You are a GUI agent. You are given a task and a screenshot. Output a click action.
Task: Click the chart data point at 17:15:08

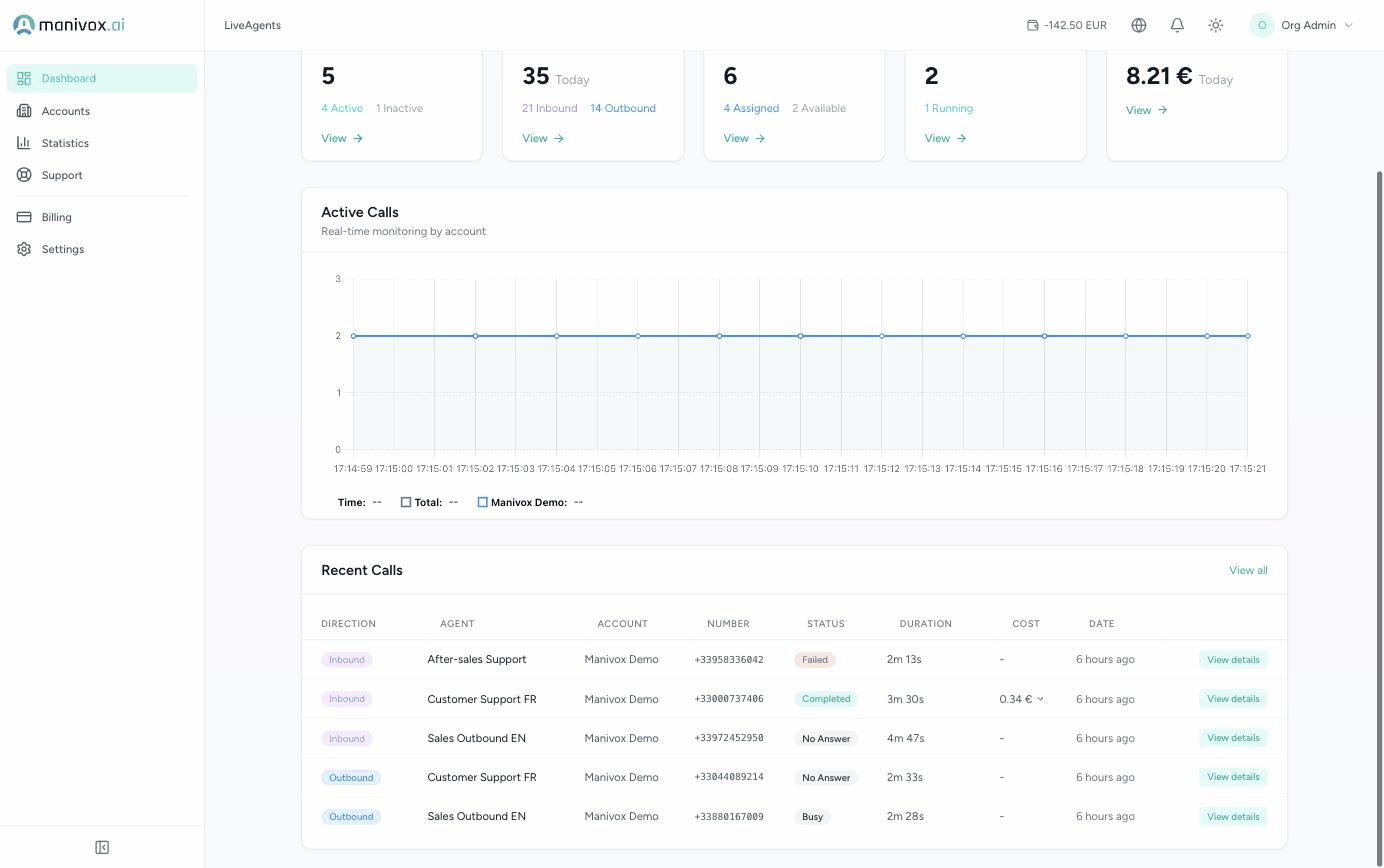[719, 336]
